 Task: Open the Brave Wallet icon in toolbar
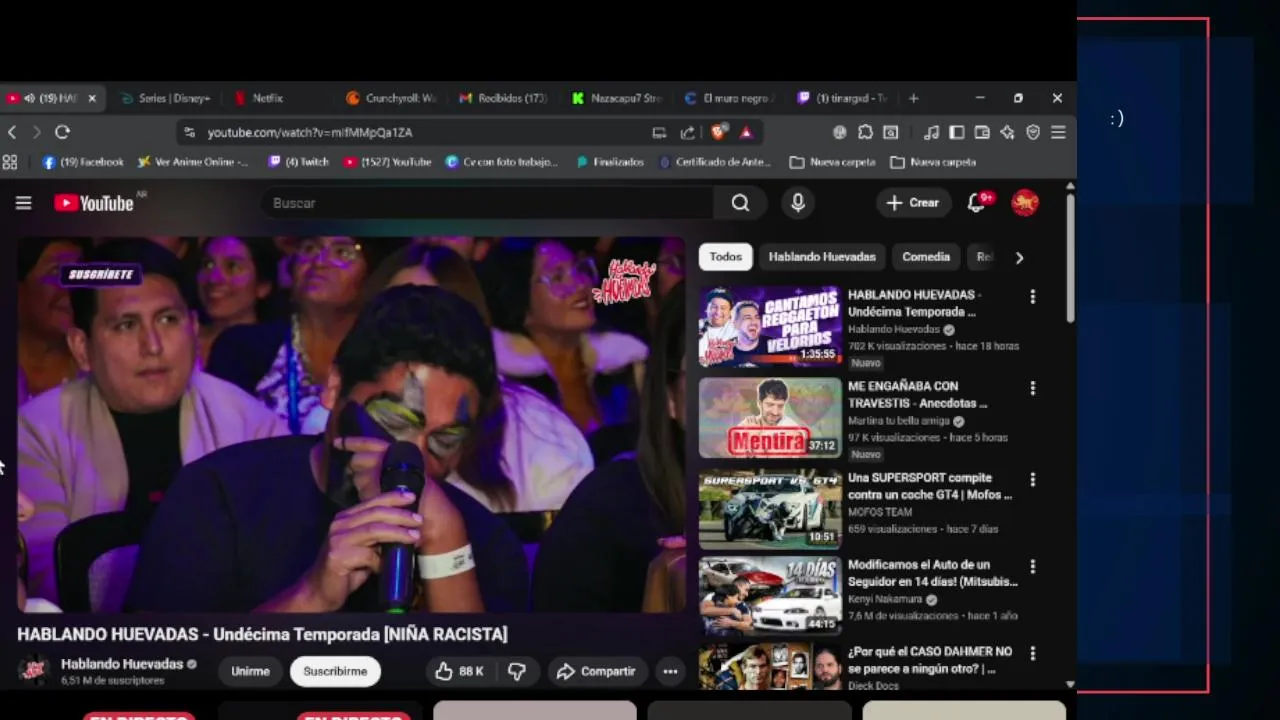click(982, 132)
